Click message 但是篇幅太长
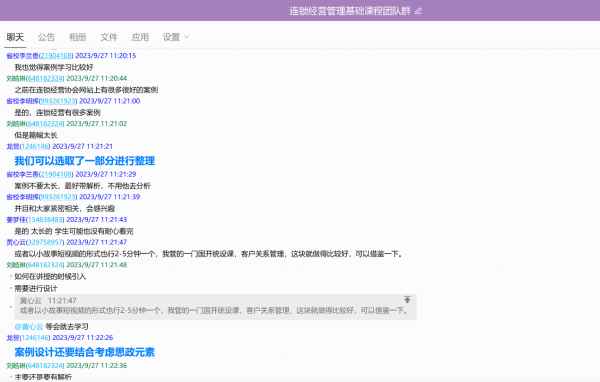This screenshot has width=600, height=382. (36, 135)
